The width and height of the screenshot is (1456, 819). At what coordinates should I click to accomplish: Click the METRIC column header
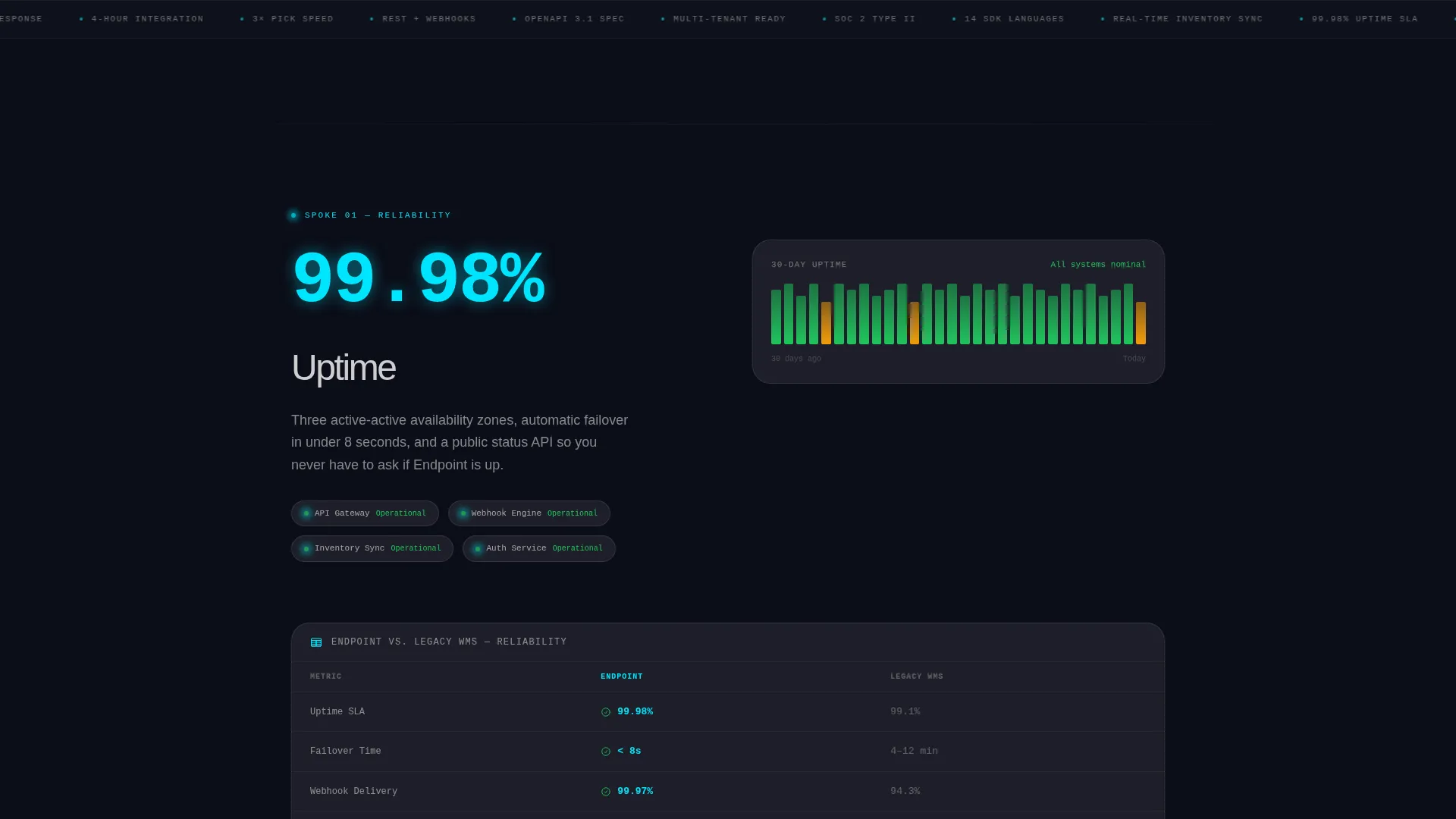(326, 676)
